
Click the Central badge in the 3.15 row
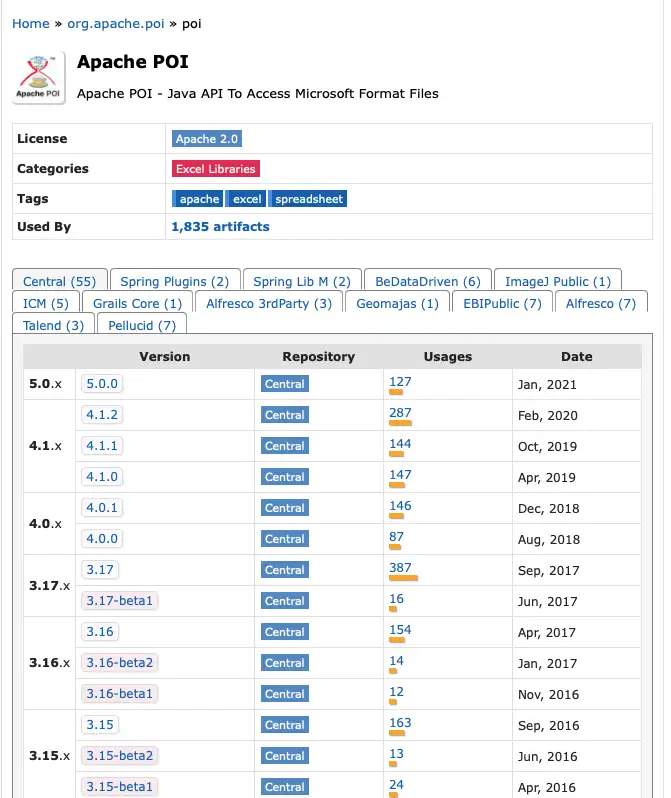(285, 725)
